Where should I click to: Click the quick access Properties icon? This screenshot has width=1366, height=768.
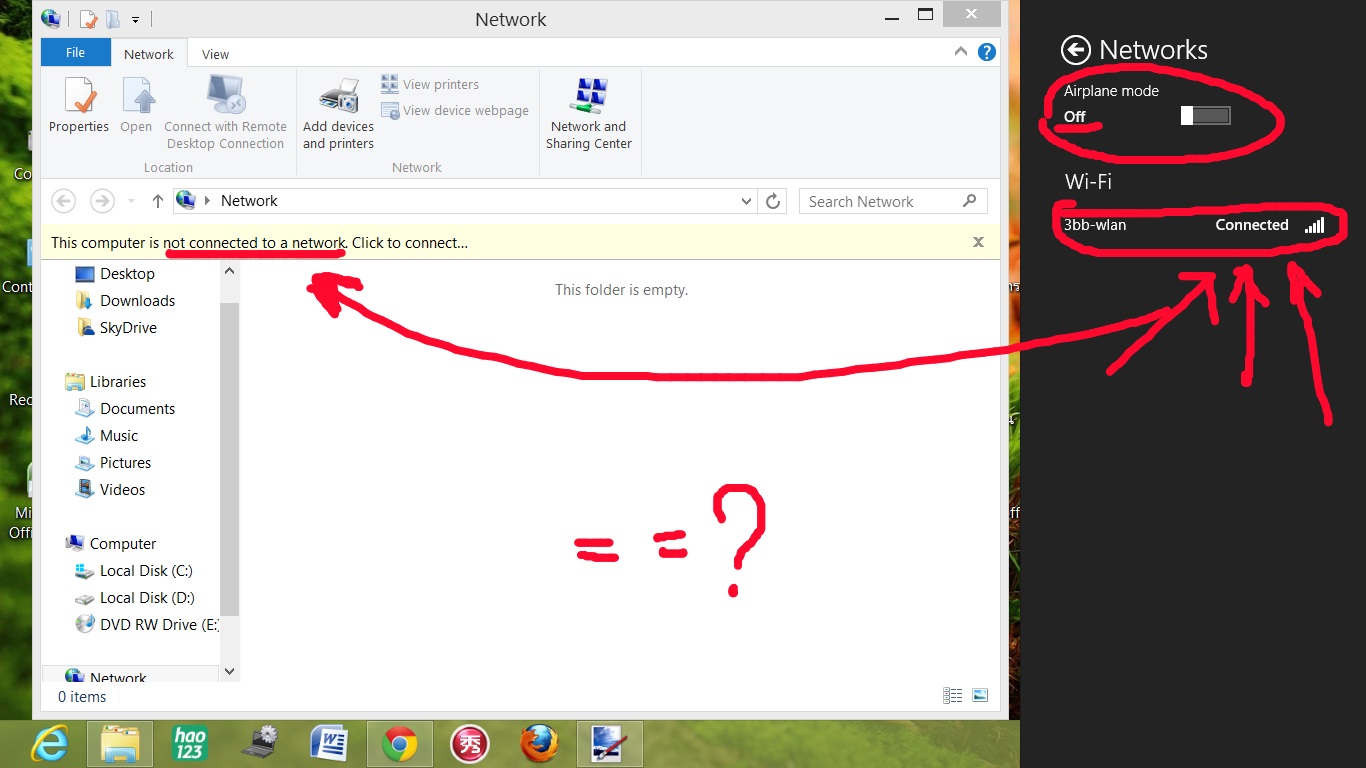(x=88, y=19)
